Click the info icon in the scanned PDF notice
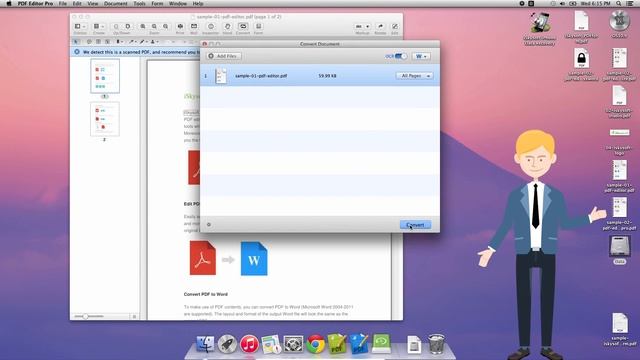This screenshot has height=360, width=640. coord(77,52)
